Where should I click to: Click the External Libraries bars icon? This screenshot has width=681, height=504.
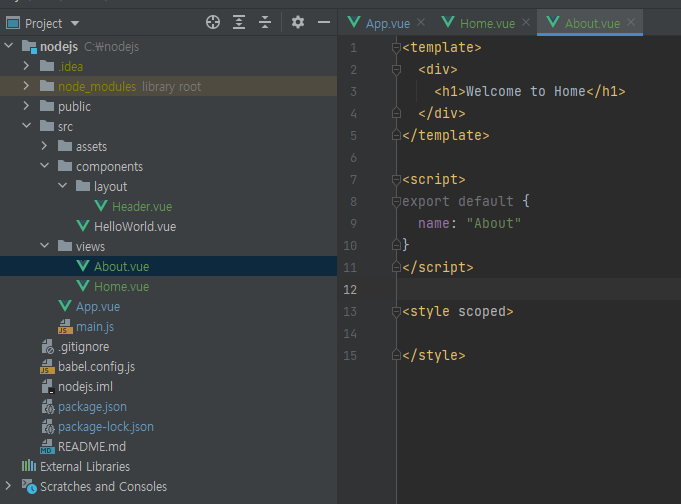click(x=29, y=466)
